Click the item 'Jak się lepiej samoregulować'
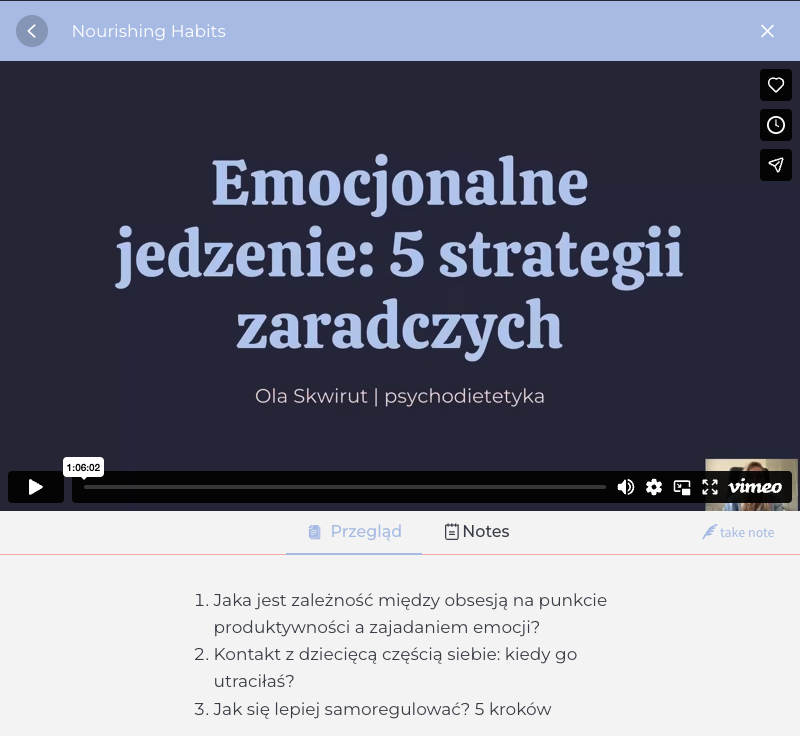 tap(382, 709)
